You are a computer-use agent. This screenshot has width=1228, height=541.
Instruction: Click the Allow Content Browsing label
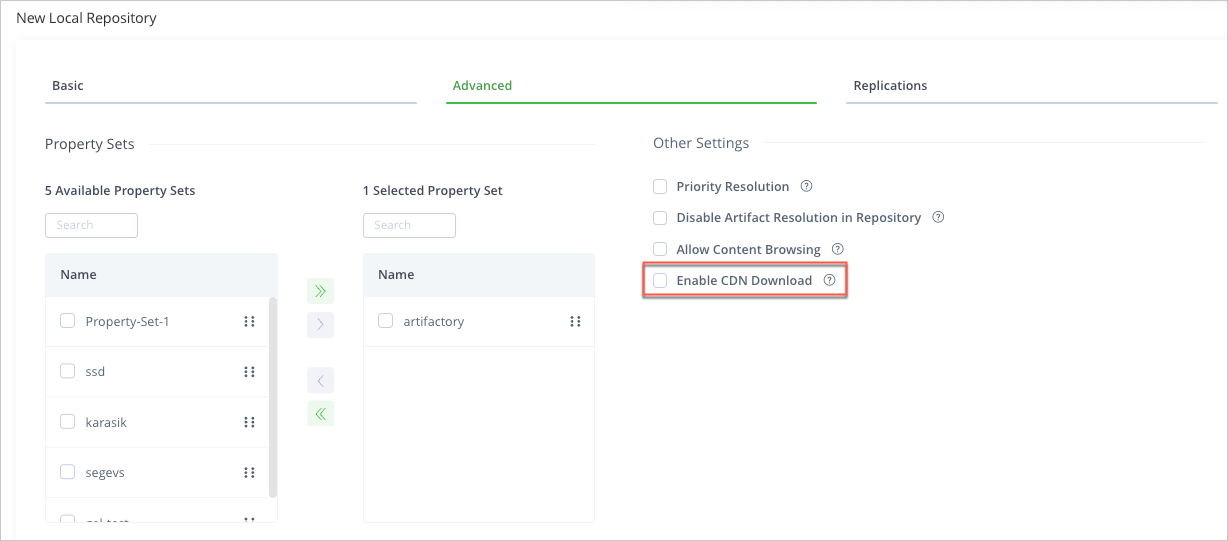pos(748,249)
